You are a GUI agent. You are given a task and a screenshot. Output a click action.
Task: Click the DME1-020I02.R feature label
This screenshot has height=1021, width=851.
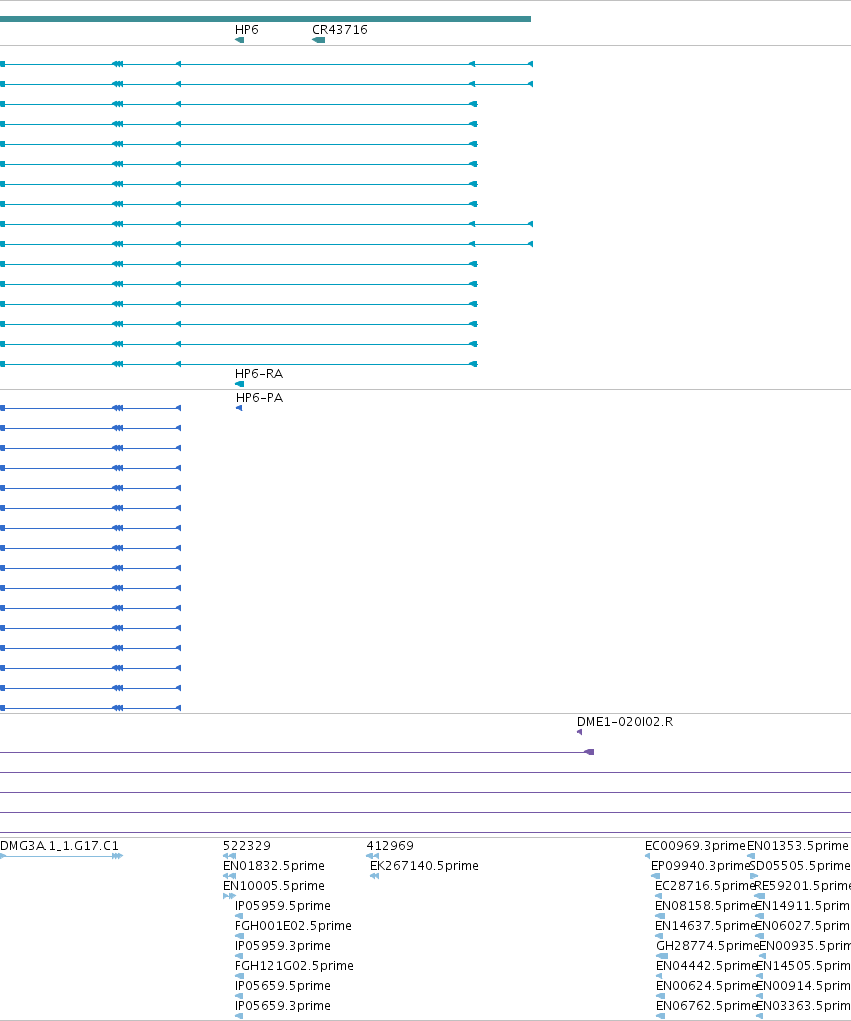tap(624, 722)
